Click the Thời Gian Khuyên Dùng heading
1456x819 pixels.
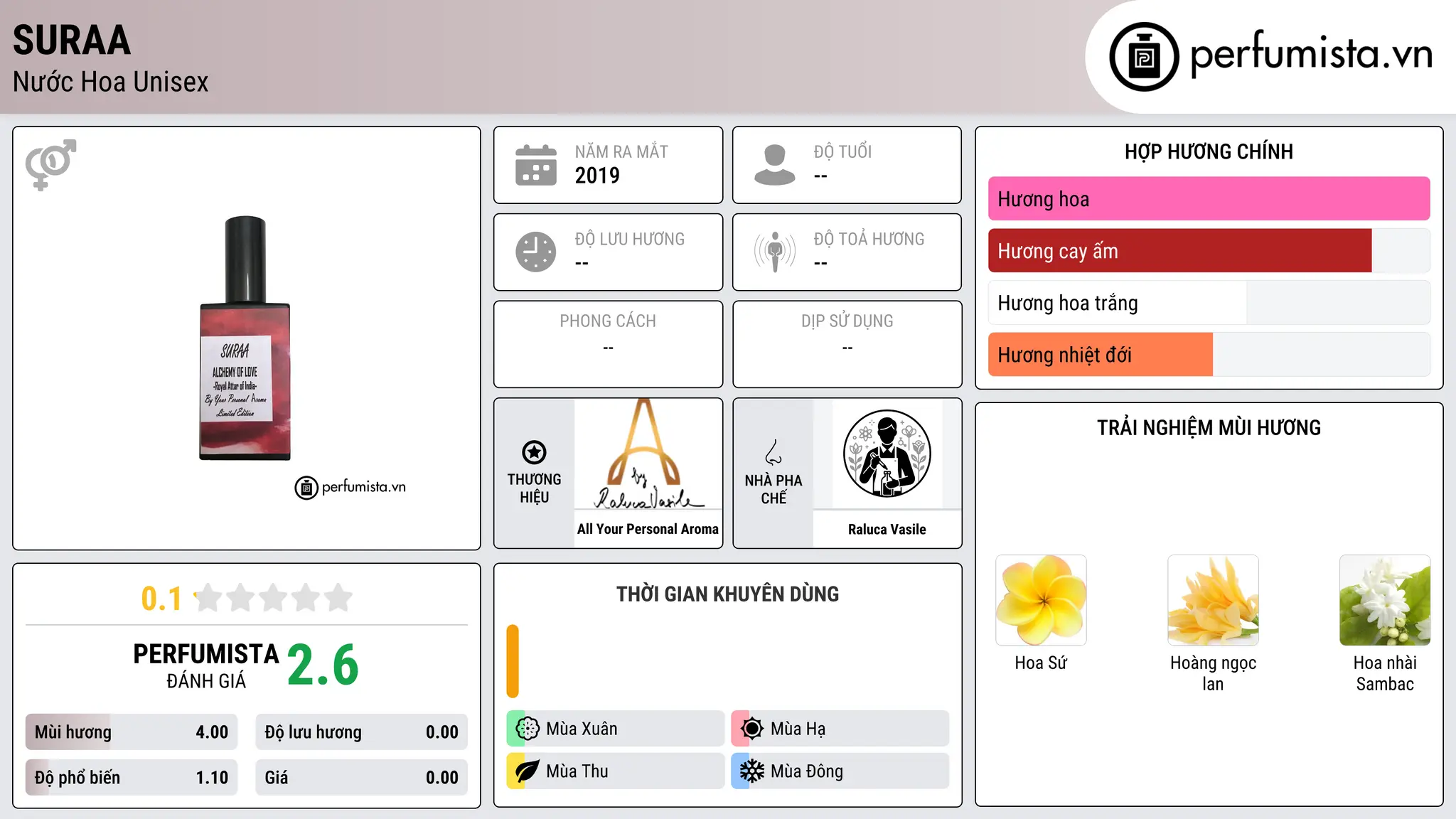point(727,594)
